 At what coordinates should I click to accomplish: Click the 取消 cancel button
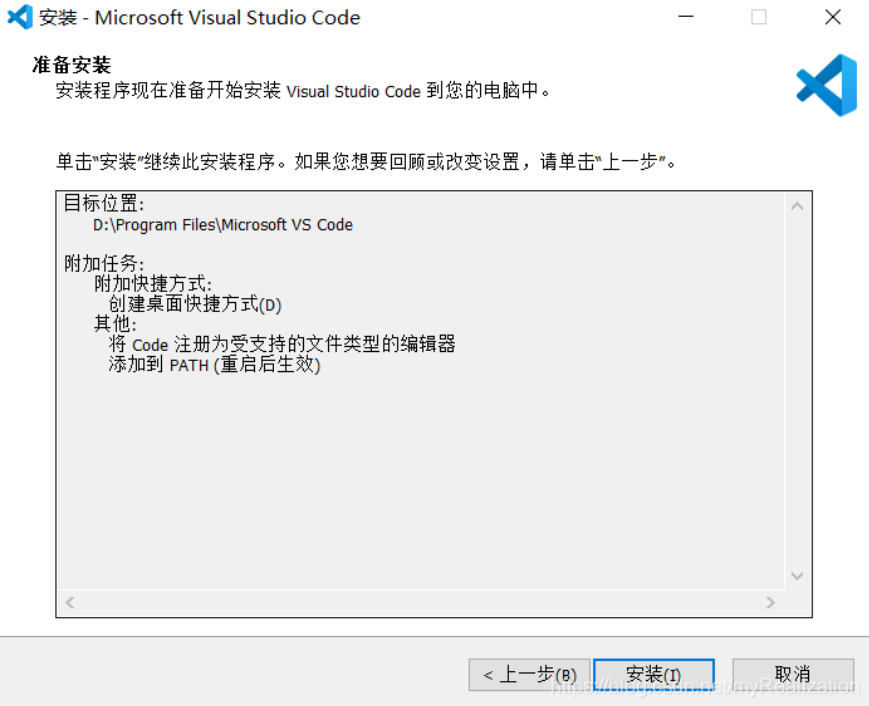pyautogui.click(x=792, y=674)
